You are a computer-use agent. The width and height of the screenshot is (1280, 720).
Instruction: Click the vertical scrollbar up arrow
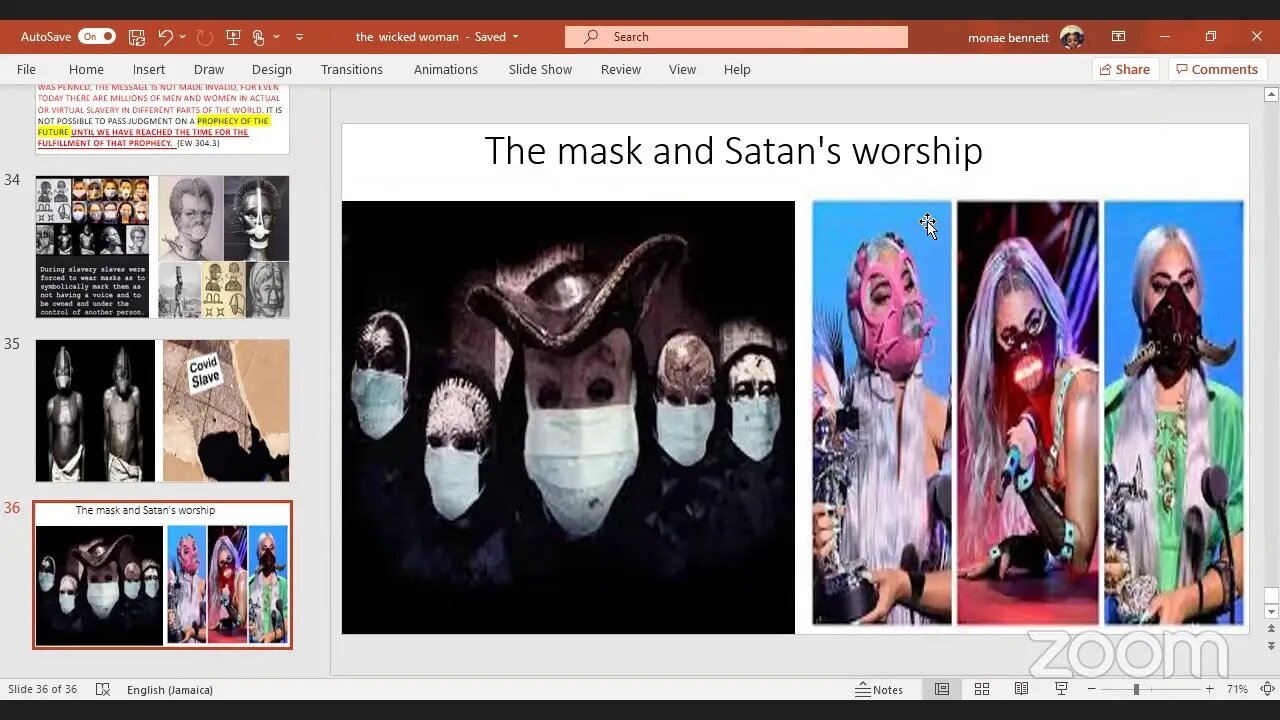click(x=1271, y=95)
